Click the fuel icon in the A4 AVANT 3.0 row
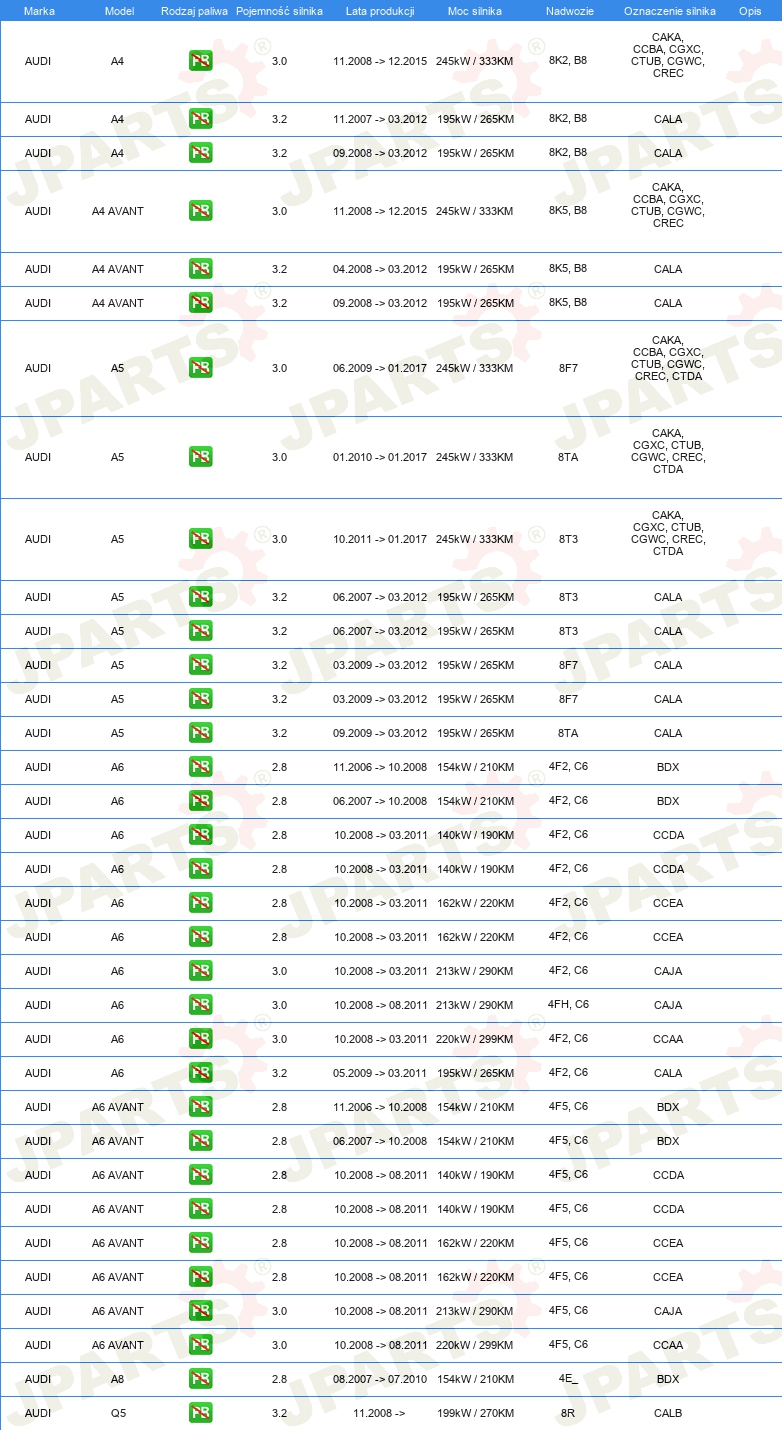 [x=200, y=211]
